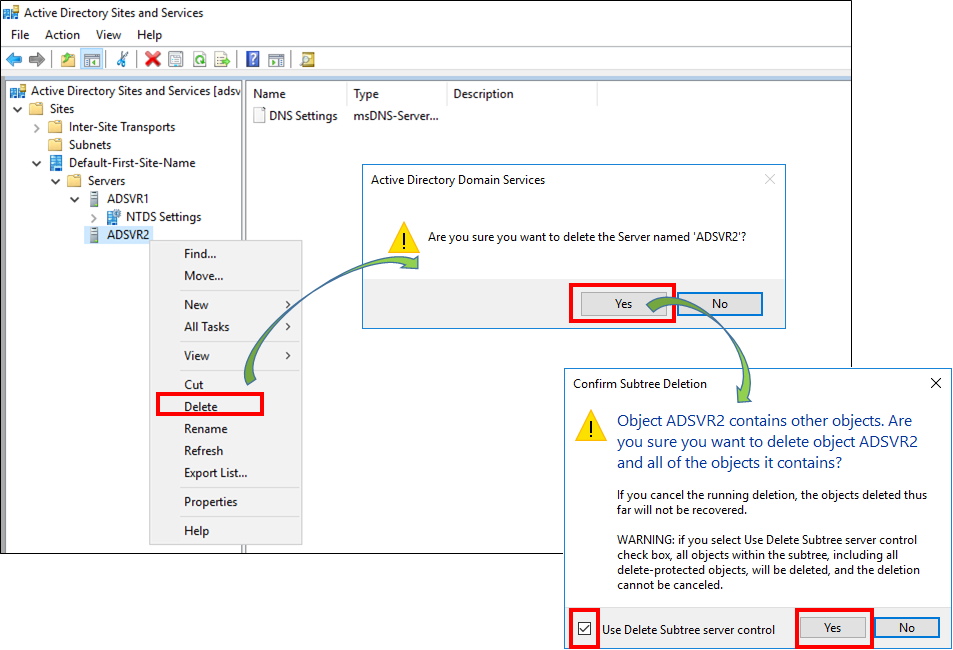This screenshot has width=953, height=650.
Task: Collapse the ADSVR1 server node
Action: point(74,199)
